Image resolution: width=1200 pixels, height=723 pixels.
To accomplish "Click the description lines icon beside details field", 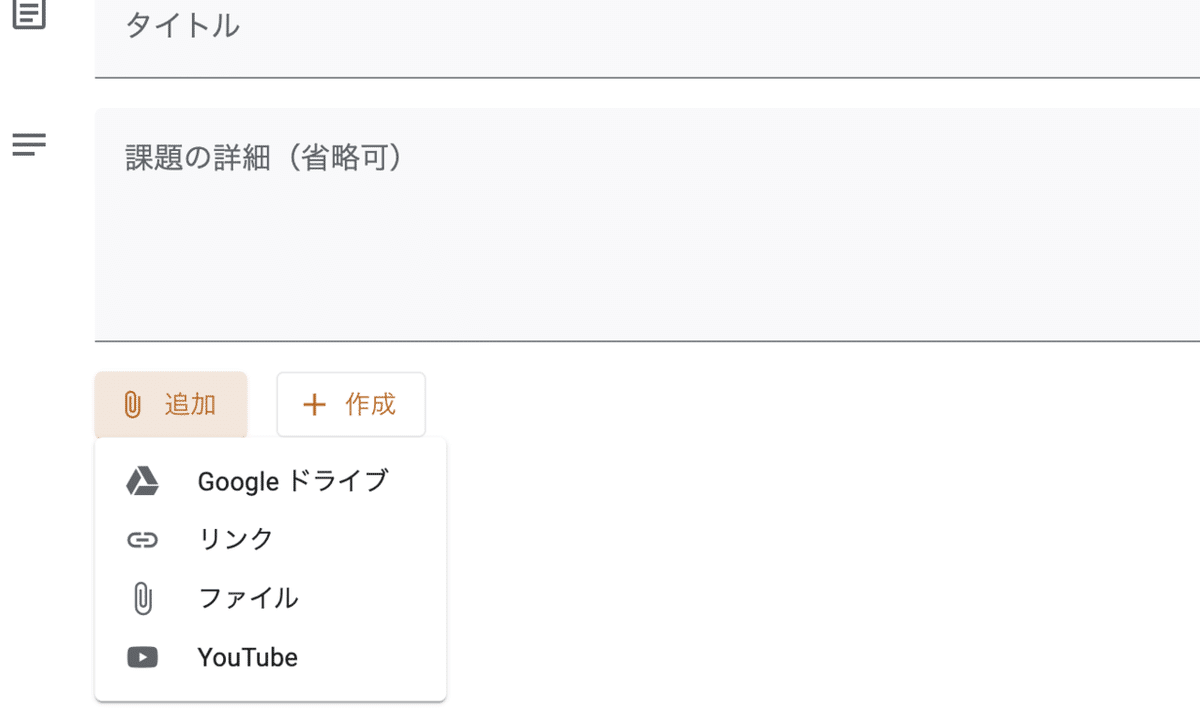I will click(28, 144).
